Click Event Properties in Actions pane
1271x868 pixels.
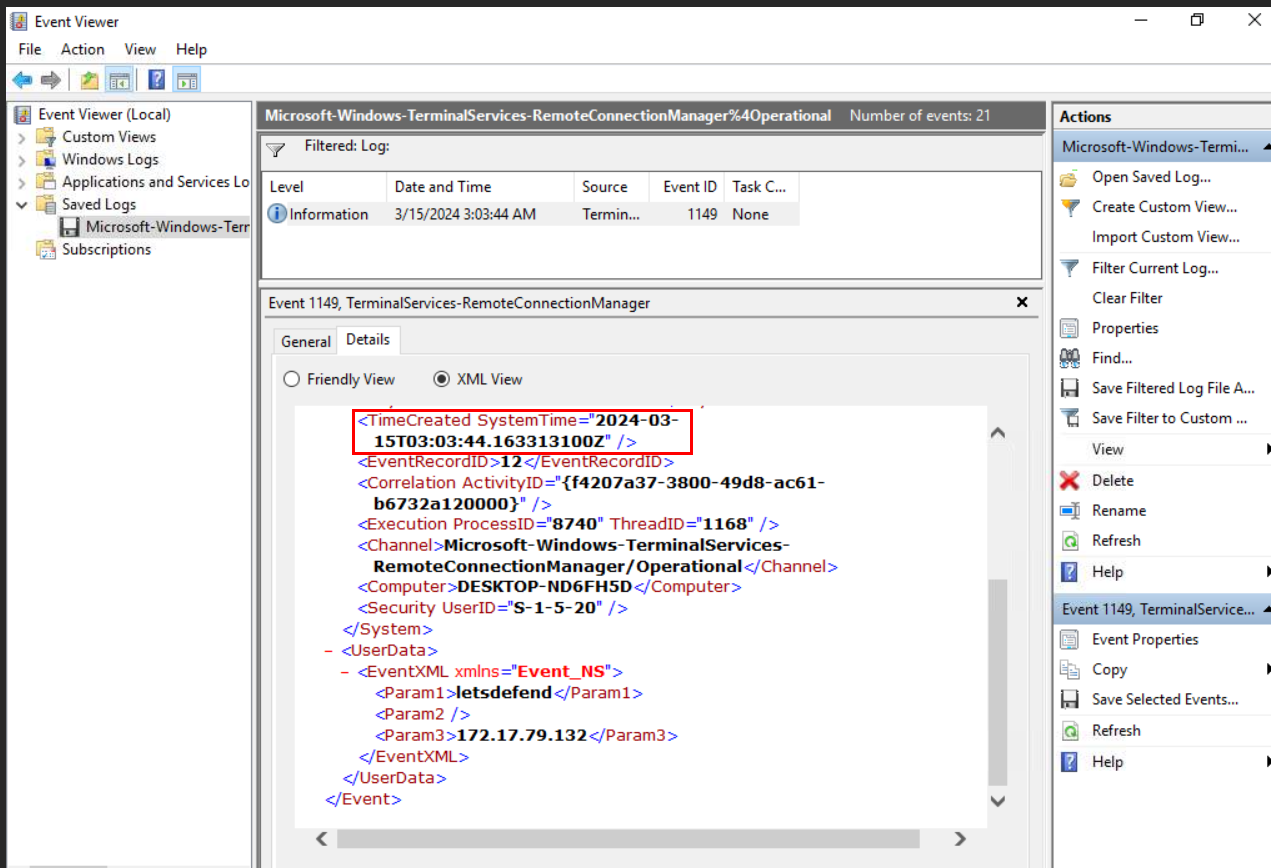tap(1145, 640)
